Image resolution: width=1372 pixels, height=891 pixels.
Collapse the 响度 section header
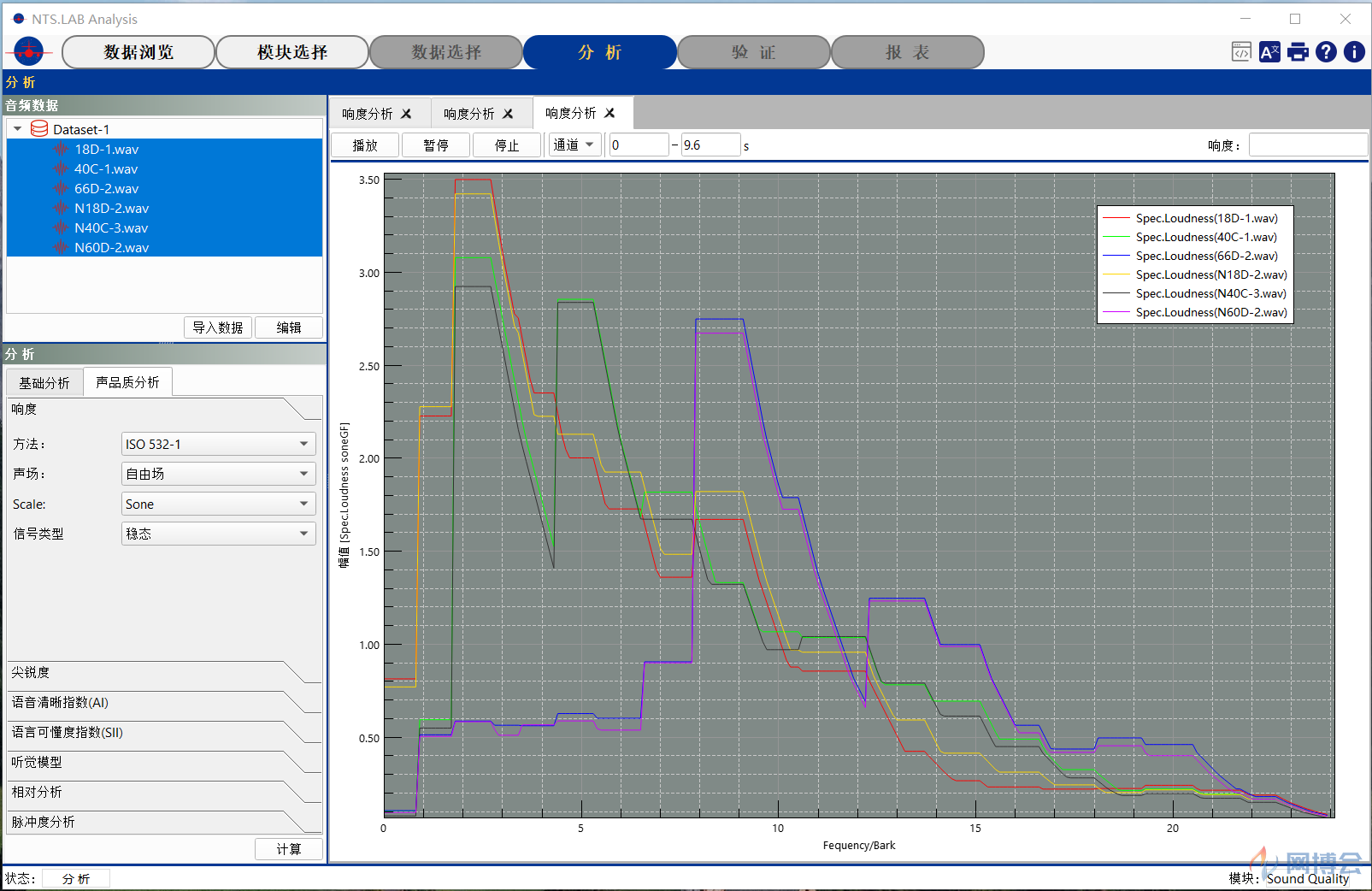click(x=164, y=409)
